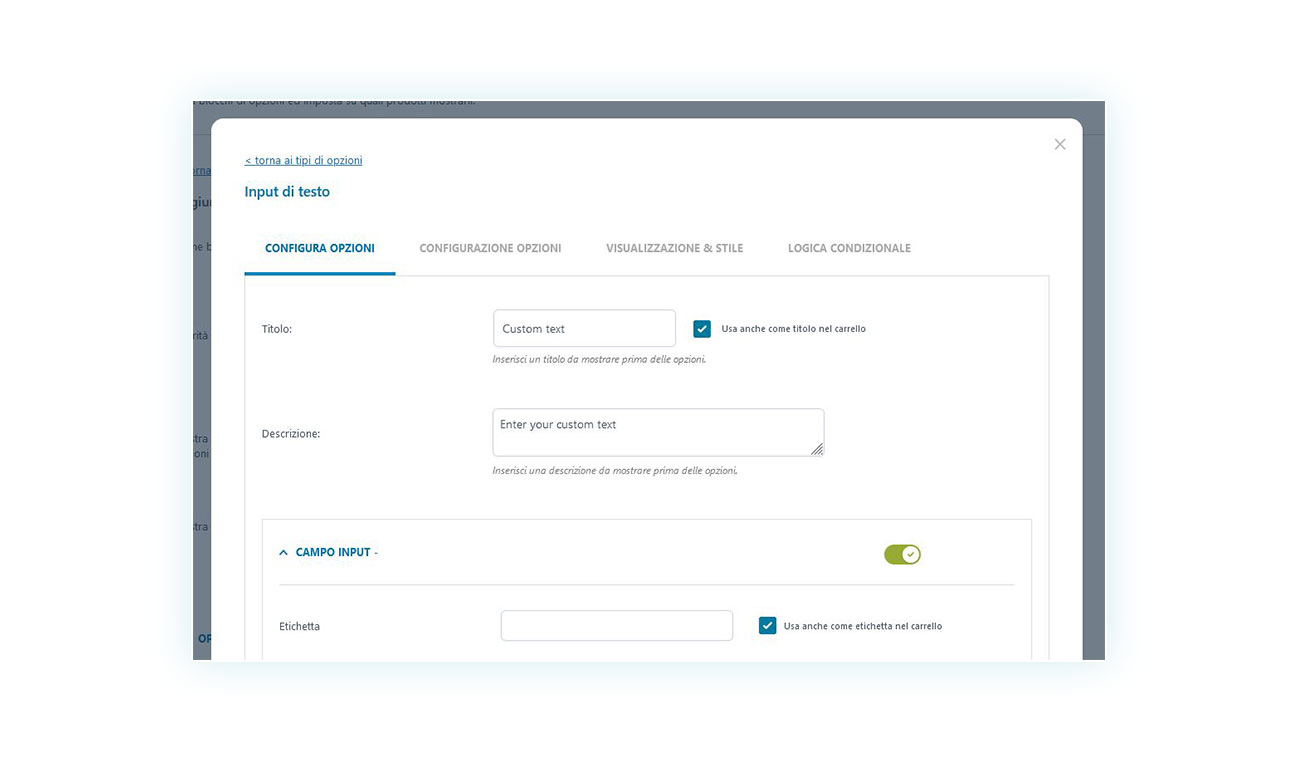Select the Logica Condizionale tab

pyautogui.click(x=849, y=248)
